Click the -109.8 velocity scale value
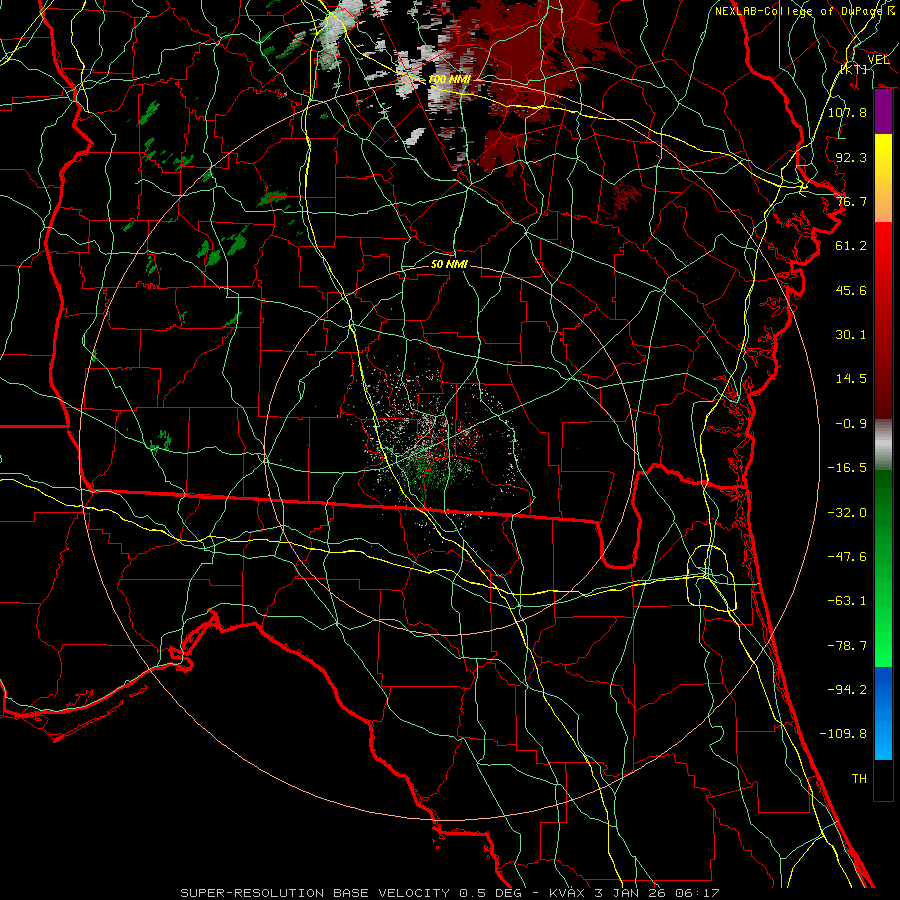This screenshot has height=900, width=900. coord(843,734)
